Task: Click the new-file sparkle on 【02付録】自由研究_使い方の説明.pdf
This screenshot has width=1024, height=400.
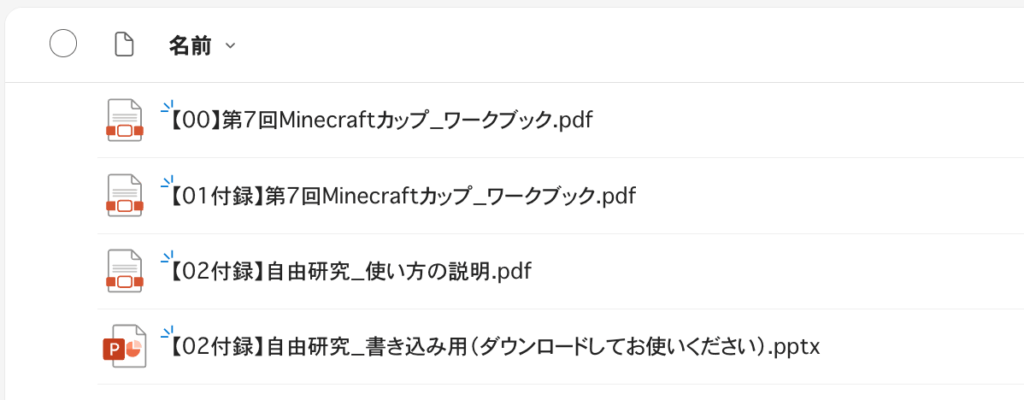Action: tap(167, 257)
